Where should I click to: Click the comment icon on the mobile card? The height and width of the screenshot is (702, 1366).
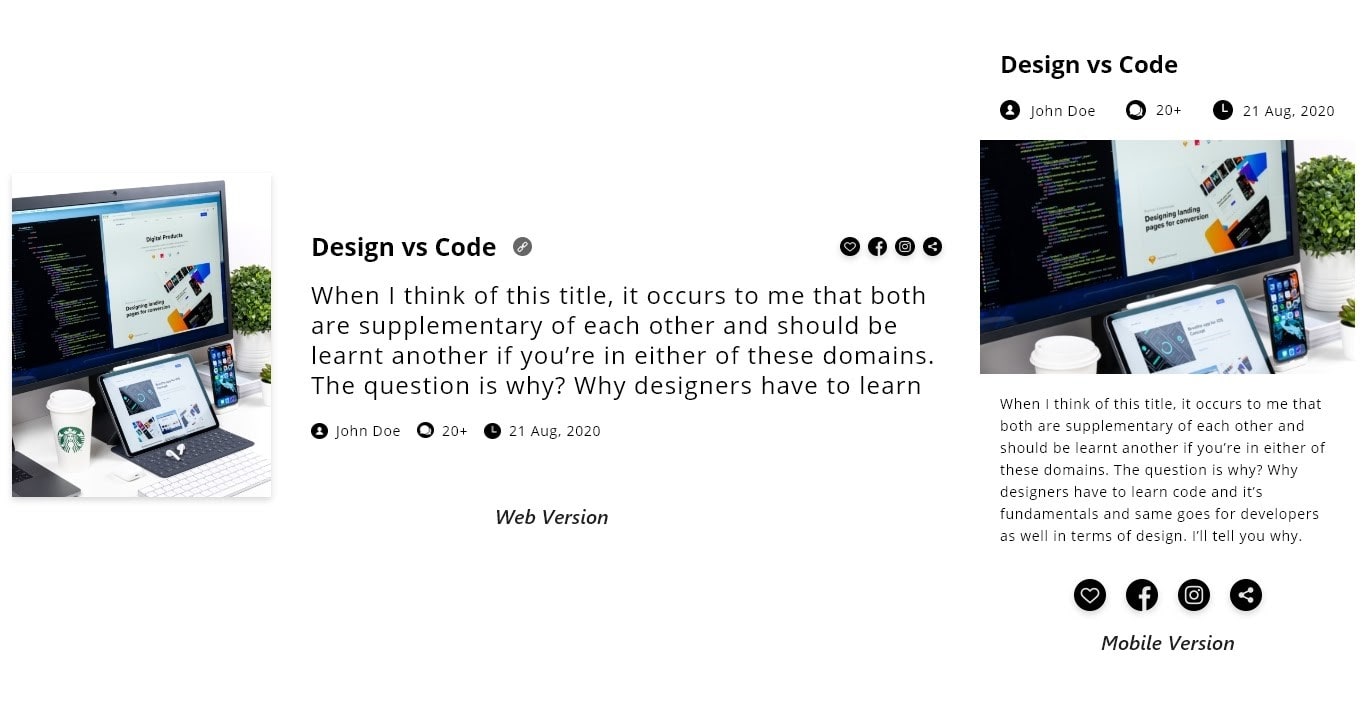(1136, 110)
